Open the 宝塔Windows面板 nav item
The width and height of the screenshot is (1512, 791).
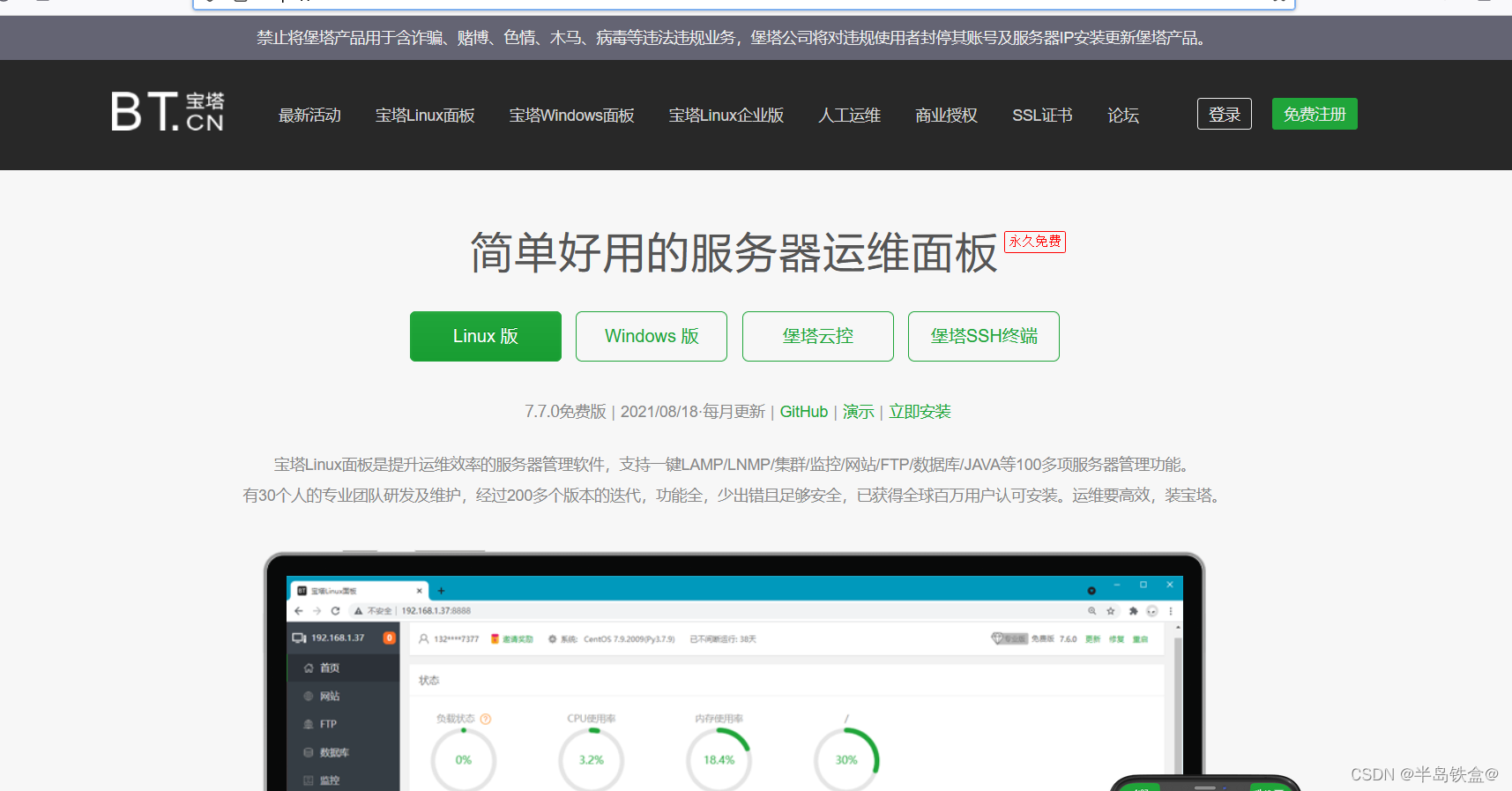571,116
